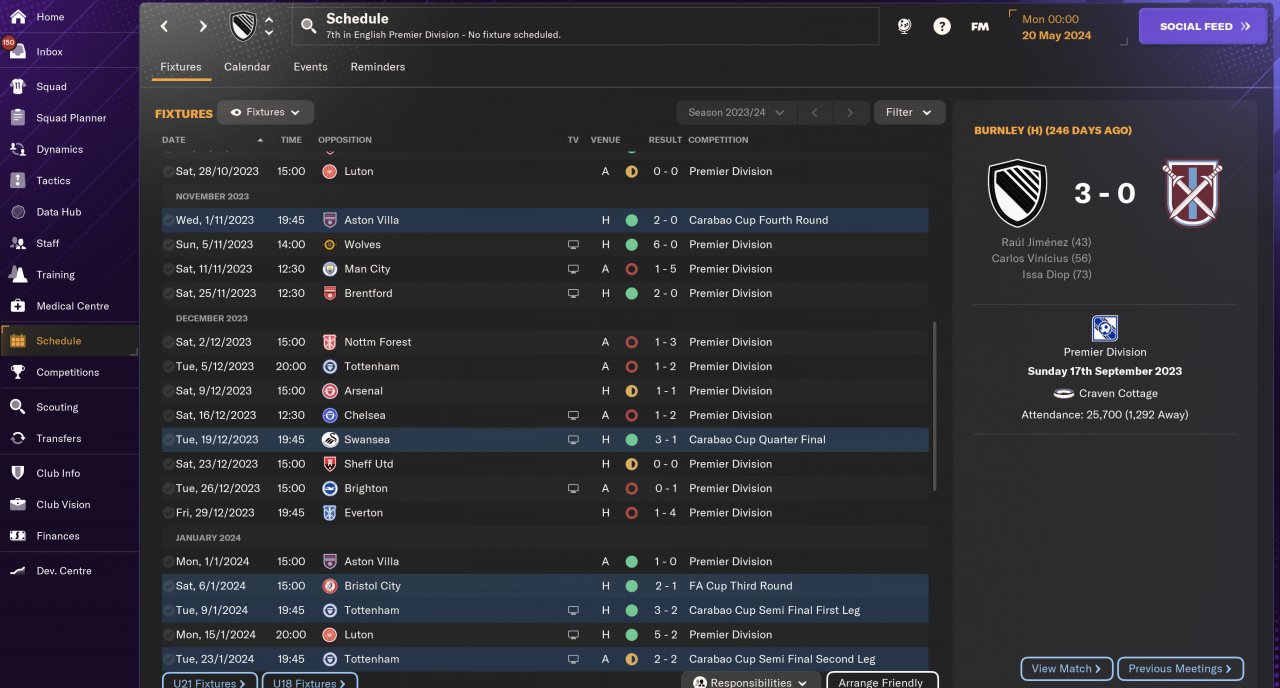Open the Medical Centre icon

[18, 306]
